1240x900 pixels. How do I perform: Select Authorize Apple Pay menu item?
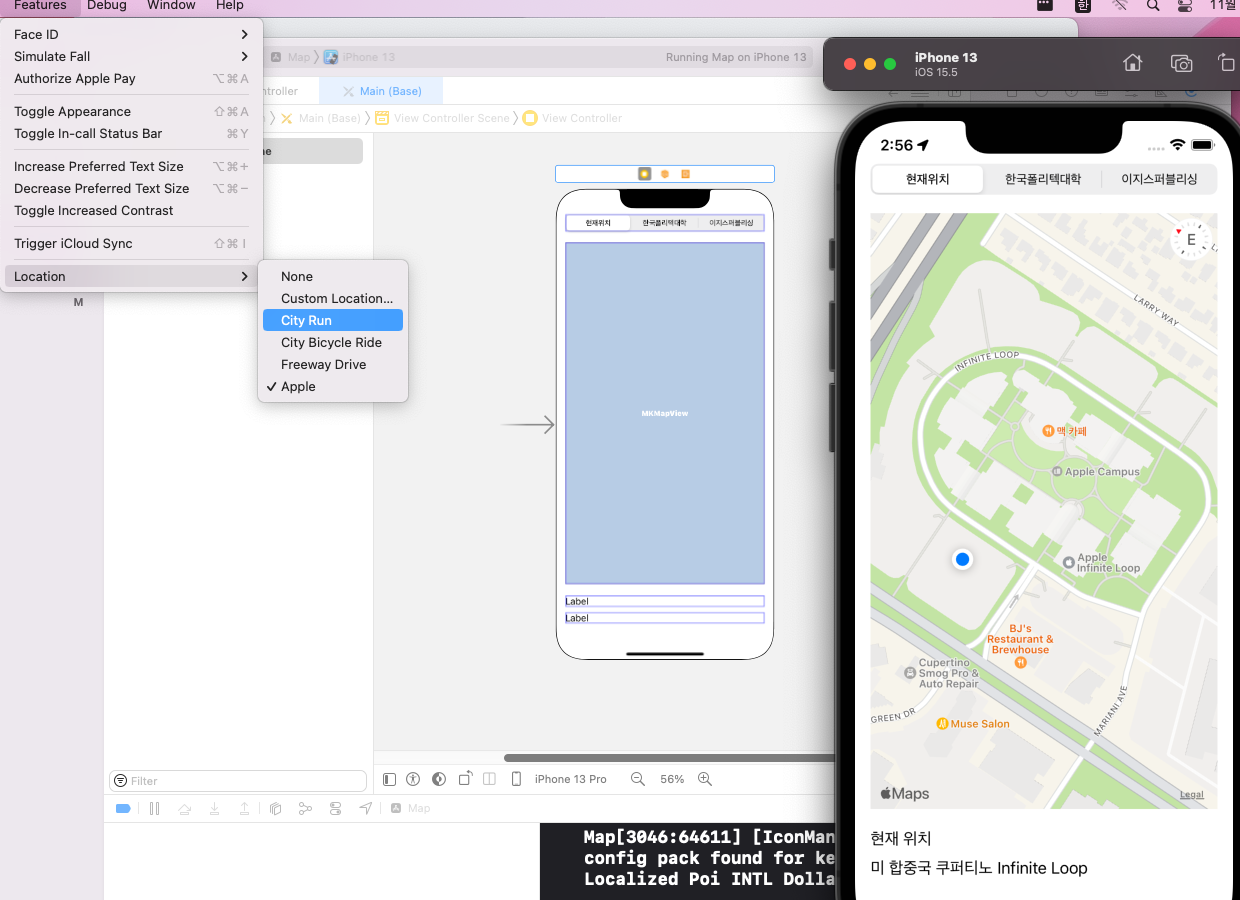(132, 78)
